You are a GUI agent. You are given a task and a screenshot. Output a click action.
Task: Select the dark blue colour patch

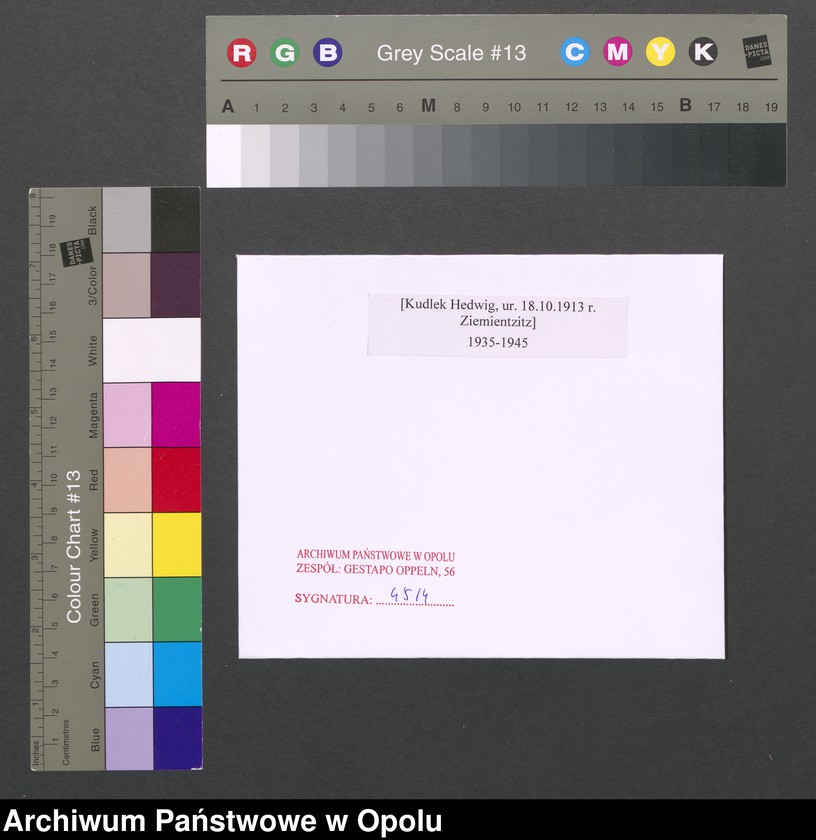pos(176,738)
